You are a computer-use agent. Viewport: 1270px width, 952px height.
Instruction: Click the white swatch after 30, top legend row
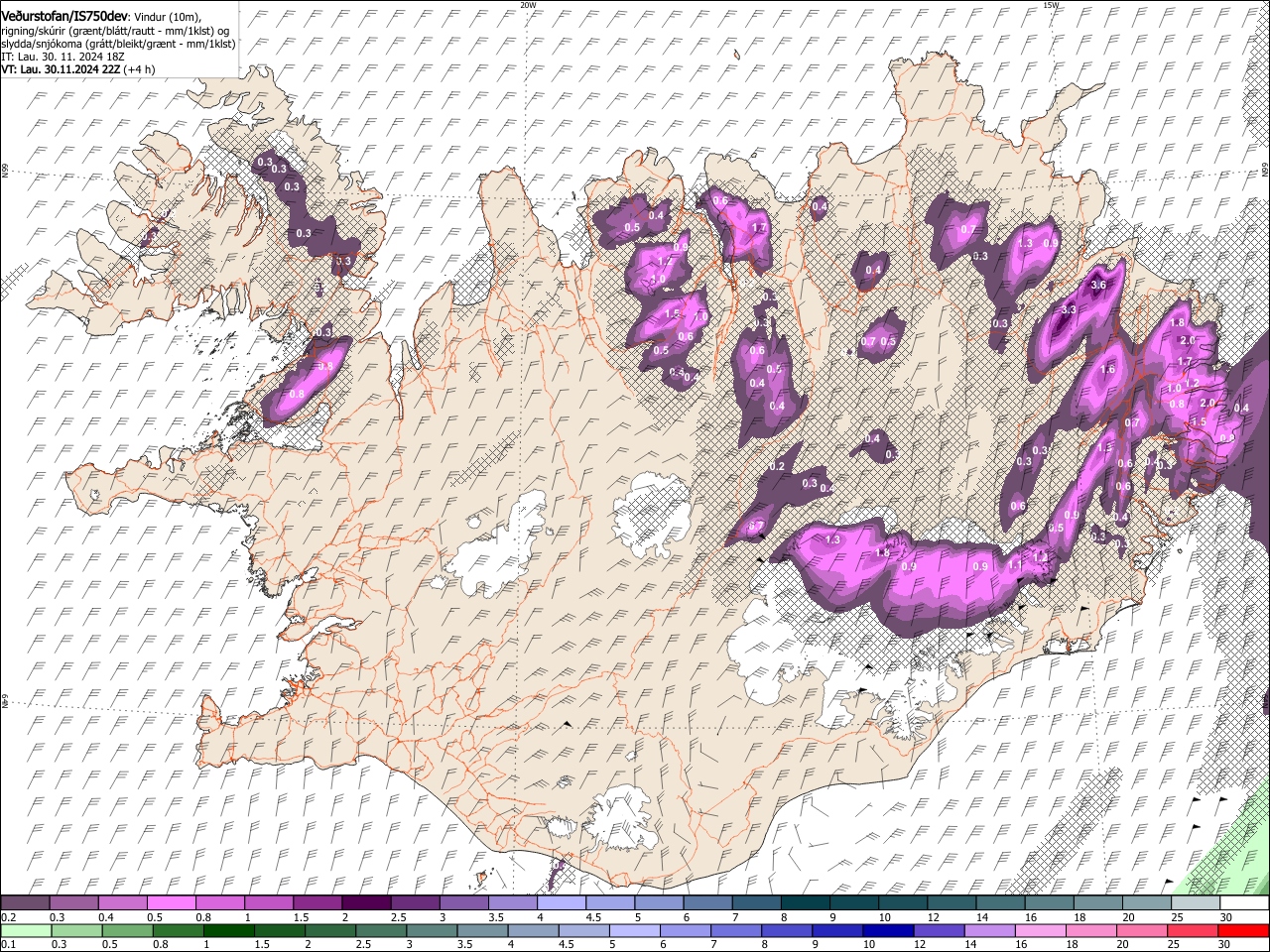[1244, 903]
